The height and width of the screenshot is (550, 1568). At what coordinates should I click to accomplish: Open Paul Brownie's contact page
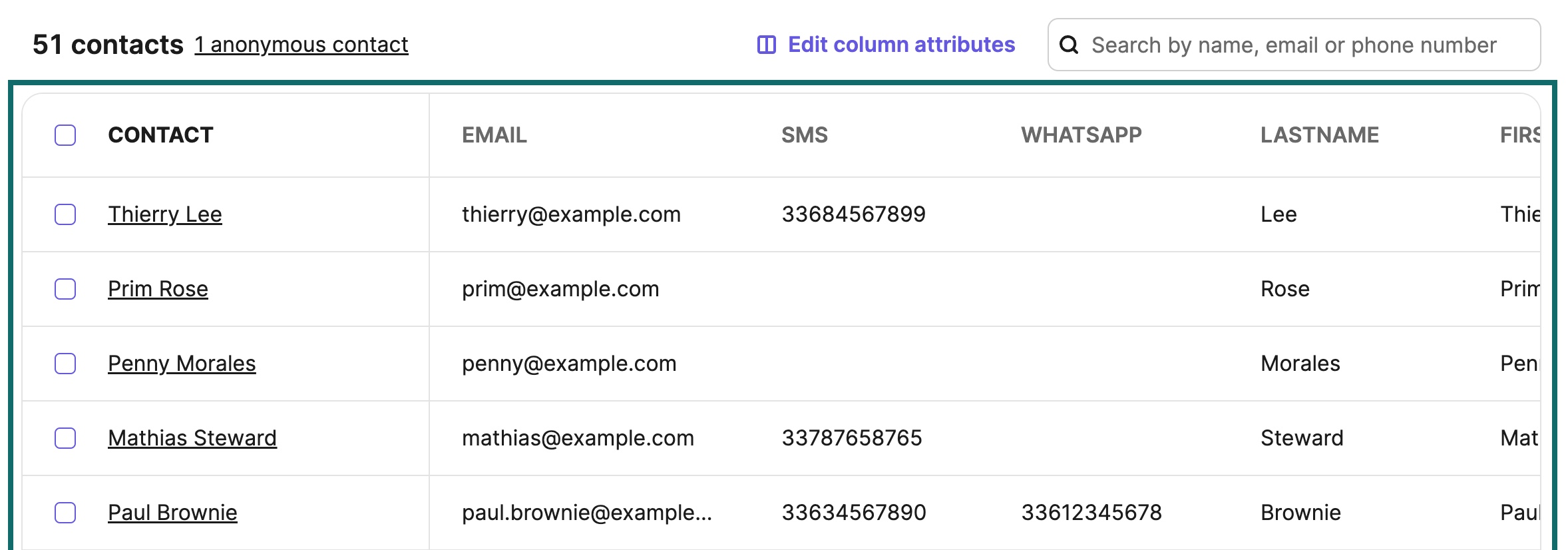173,512
